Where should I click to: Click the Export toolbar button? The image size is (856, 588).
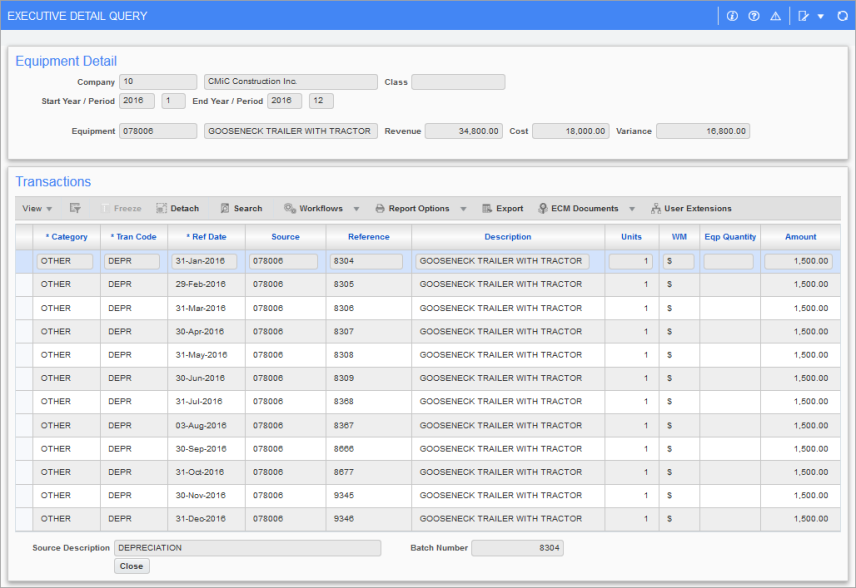pos(503,209)
